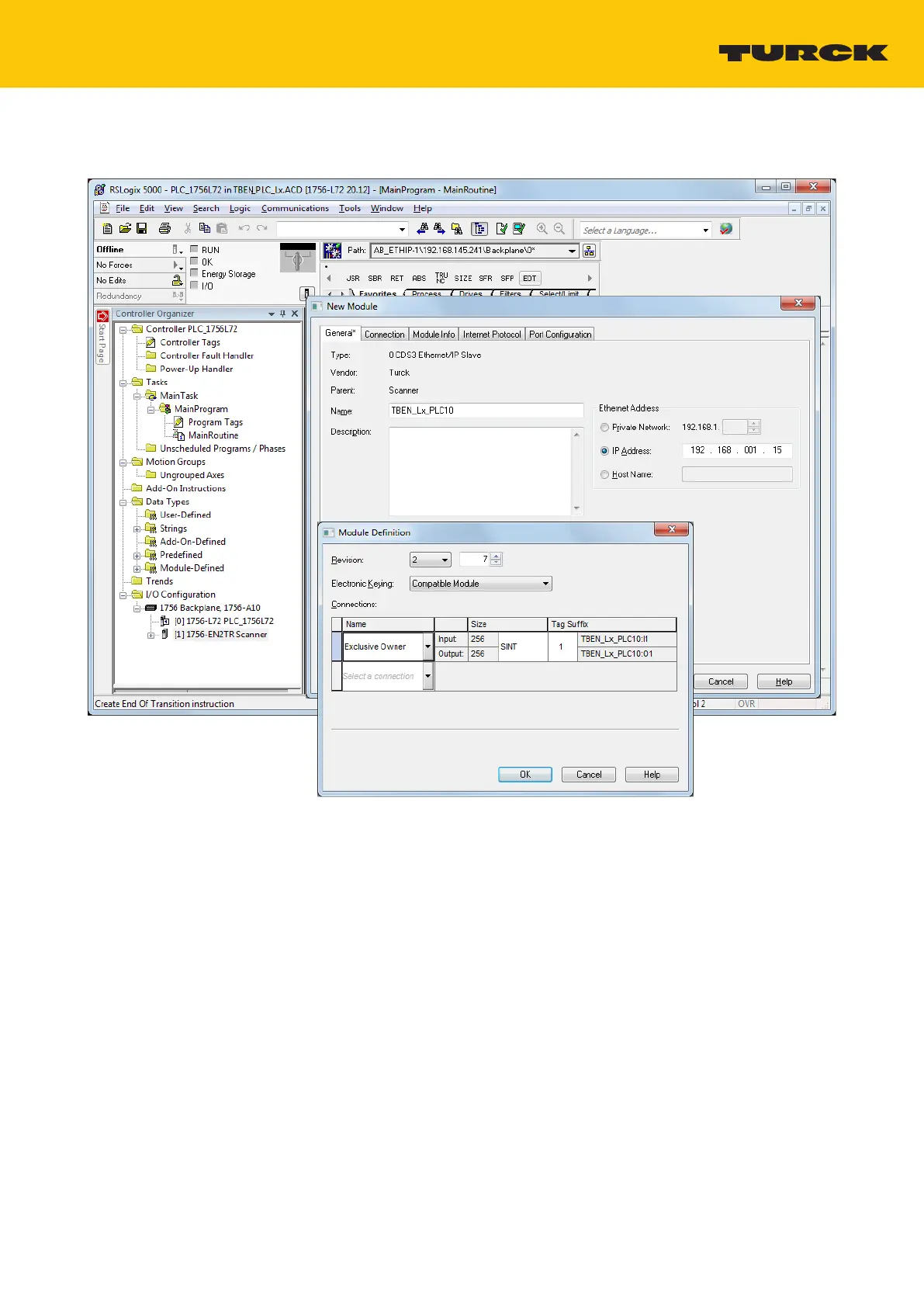Open the Logic menu
Screen dimensions: 924x1307
pyautogui.click(x=240, y=208)
